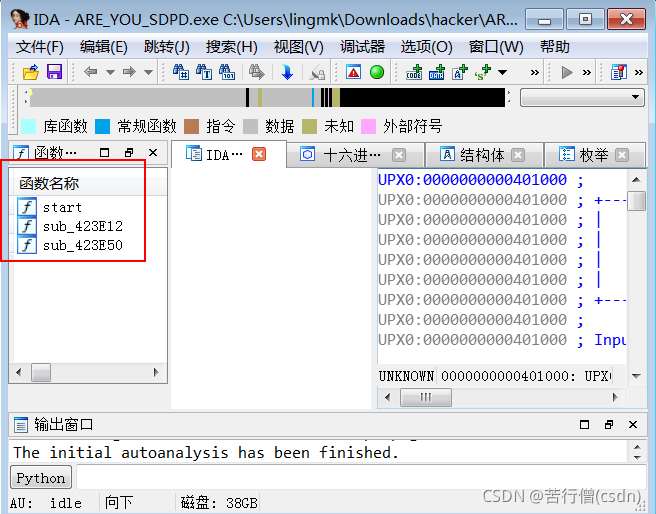Viewport: 656px width, 514px height.
Task: Click the binoculars byte sequence search icon
Action: pyautogui.click(x=227, y=72)
